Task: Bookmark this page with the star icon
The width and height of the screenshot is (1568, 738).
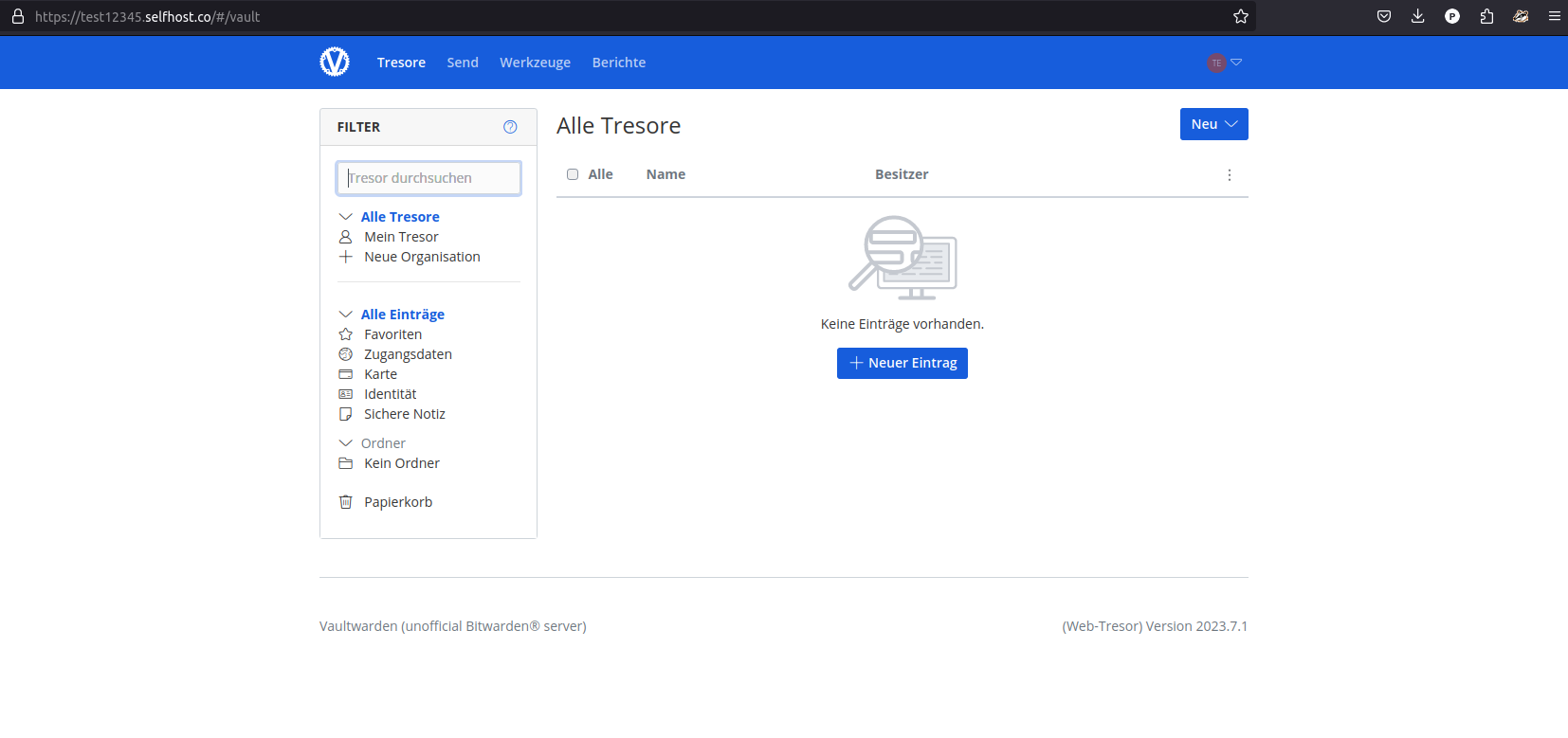Action: [1240, 16]
